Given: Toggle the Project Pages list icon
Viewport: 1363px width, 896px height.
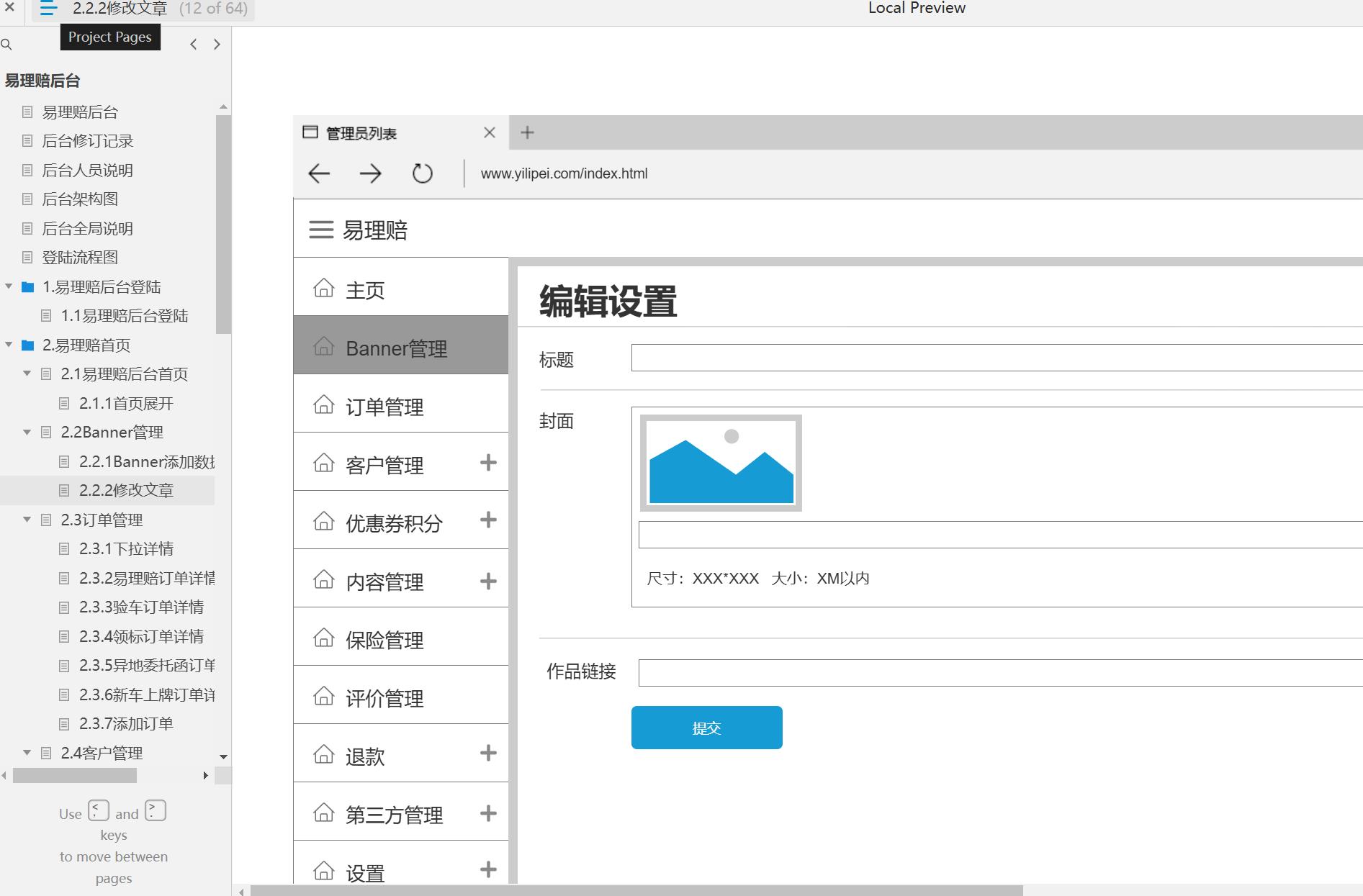Looking at the screenshot, I should click(48, 9).
